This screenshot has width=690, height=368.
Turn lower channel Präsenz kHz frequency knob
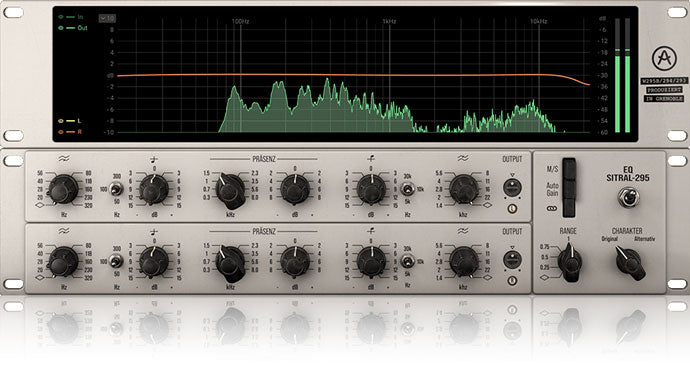230,263
